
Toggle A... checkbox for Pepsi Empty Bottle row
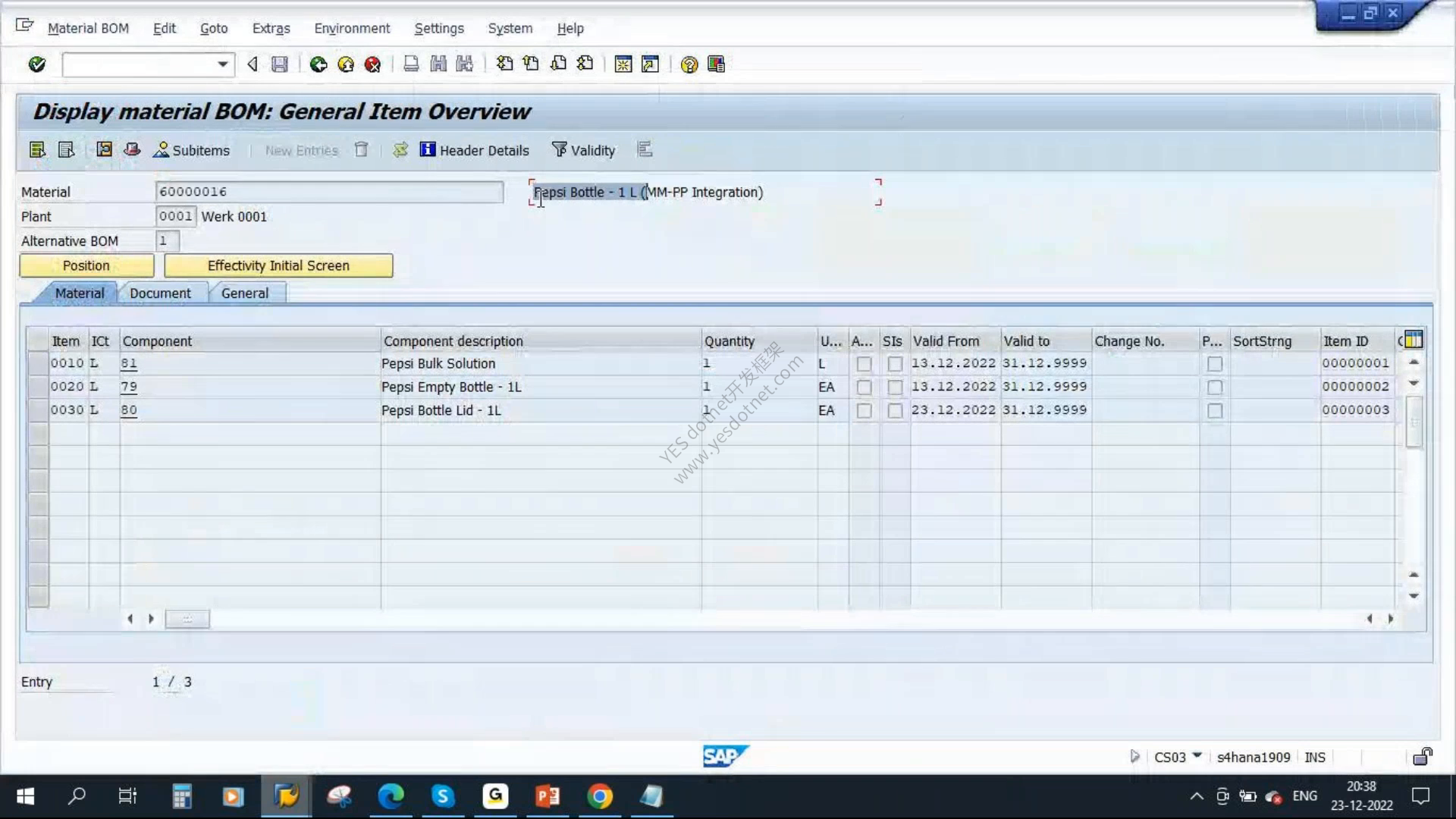(x=864, y=388)
